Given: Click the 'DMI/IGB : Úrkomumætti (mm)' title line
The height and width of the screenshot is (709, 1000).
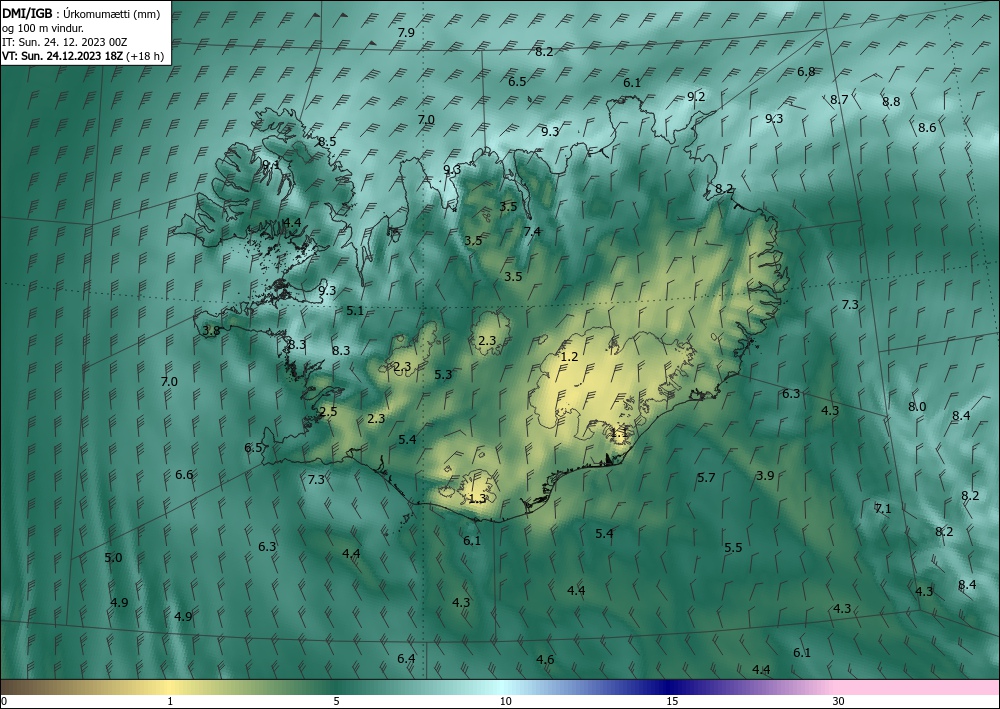Looking at the screenshot, I should point(81,14).
